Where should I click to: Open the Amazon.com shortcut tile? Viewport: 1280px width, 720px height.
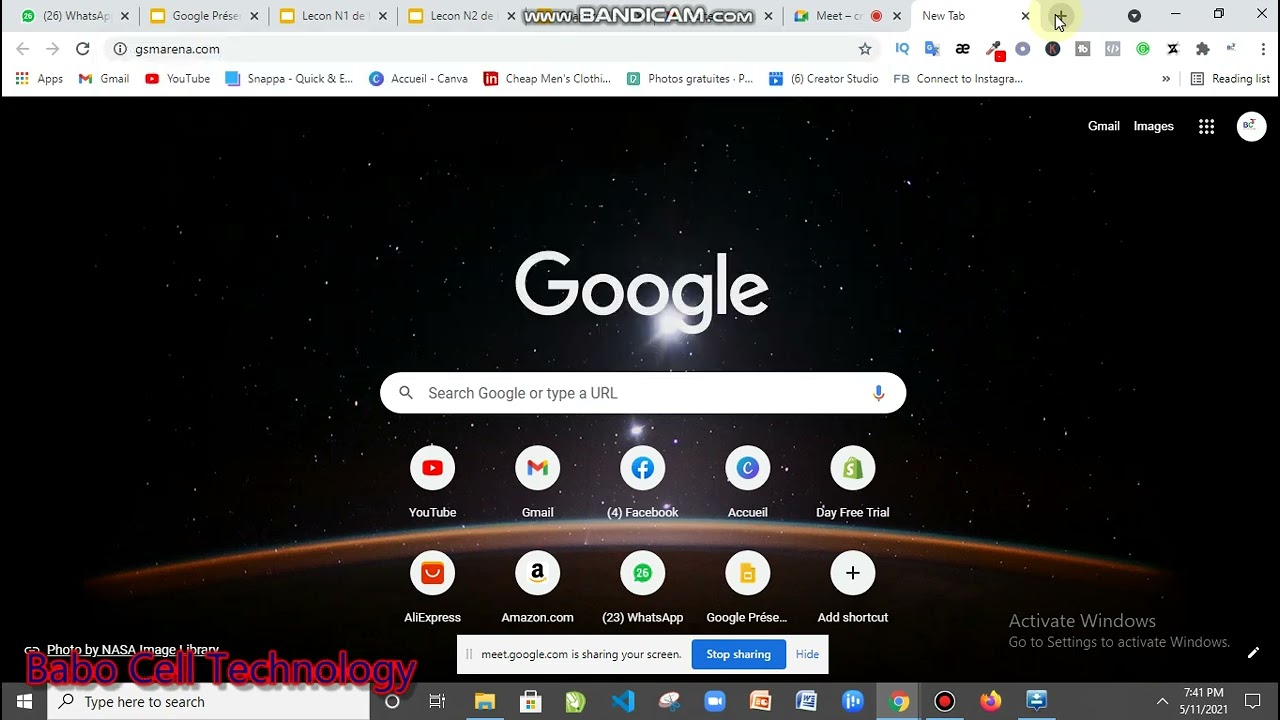pyautogui.click(x=537, y=587)
